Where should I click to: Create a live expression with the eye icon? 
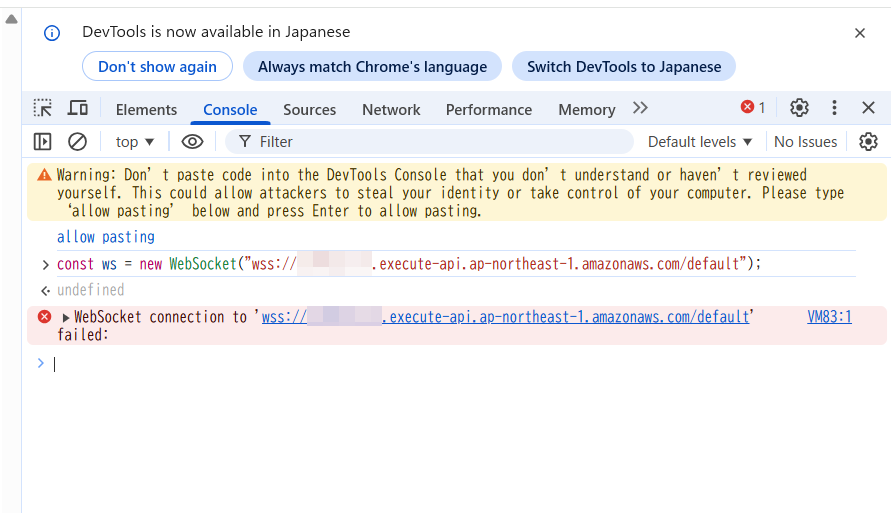click(x=192, y=142)
